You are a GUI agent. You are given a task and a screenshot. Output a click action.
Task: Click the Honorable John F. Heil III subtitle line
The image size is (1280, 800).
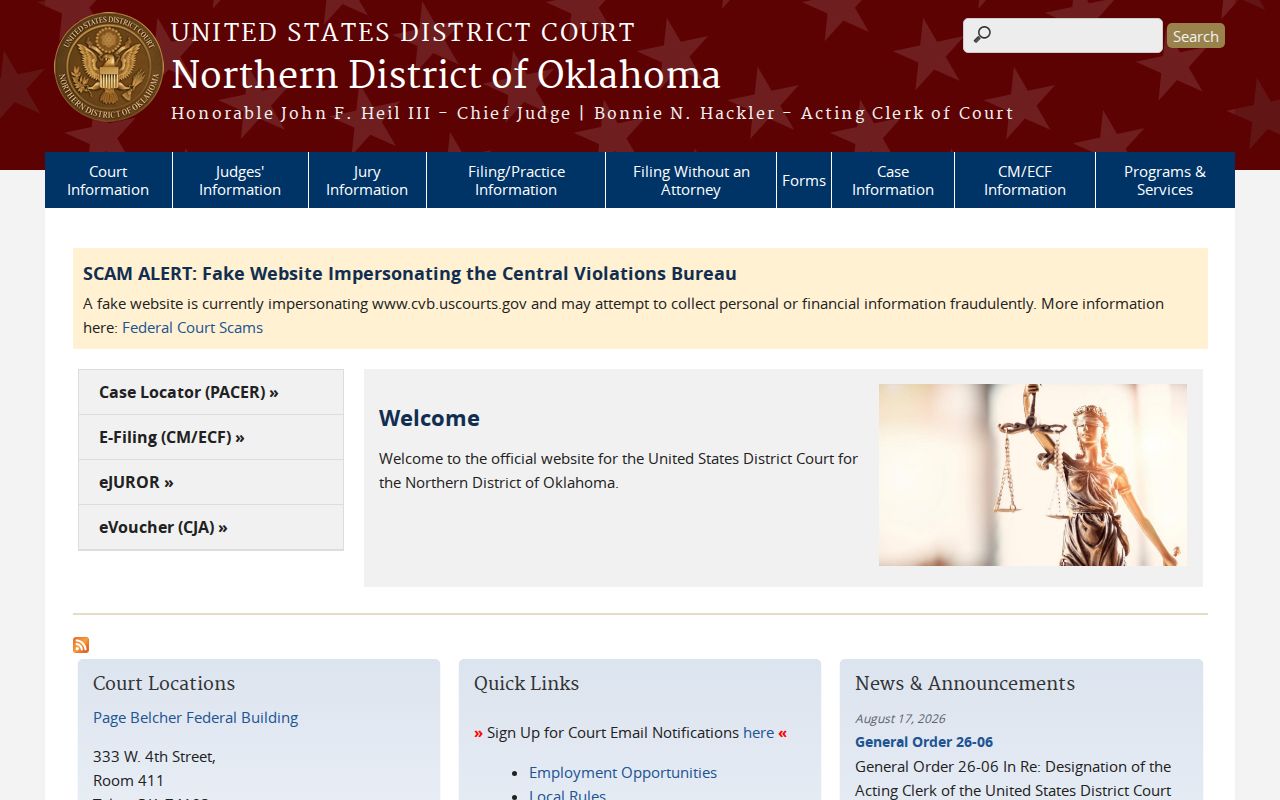tap(592, 114)
